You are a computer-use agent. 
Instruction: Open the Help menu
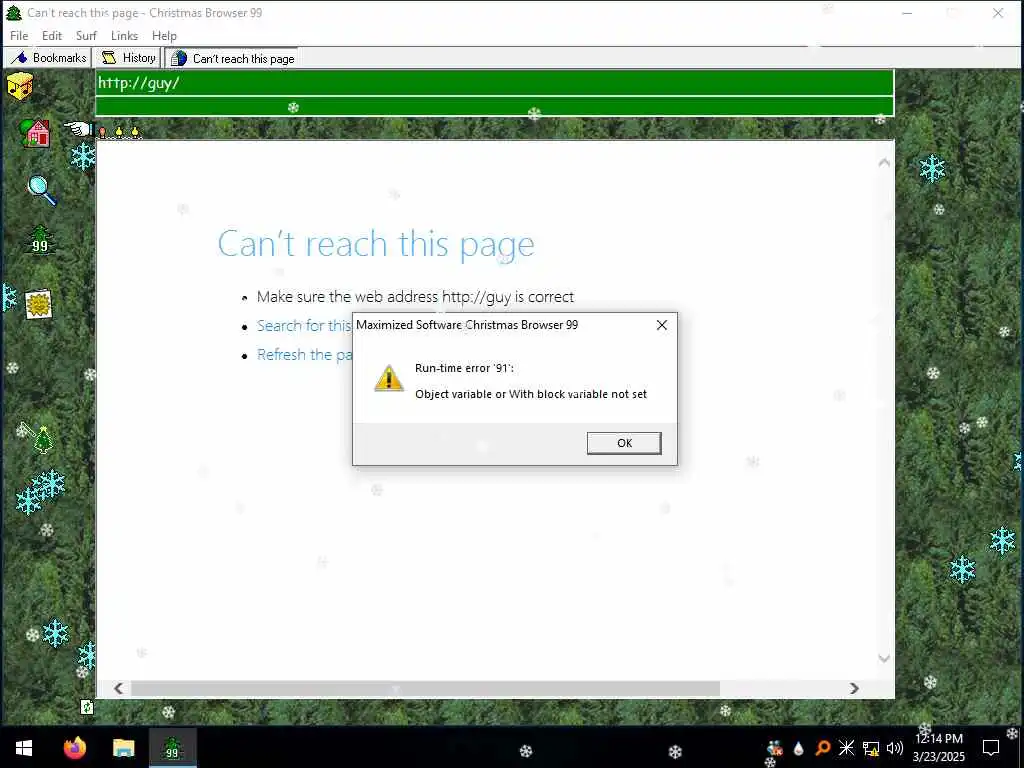point(164,35)
